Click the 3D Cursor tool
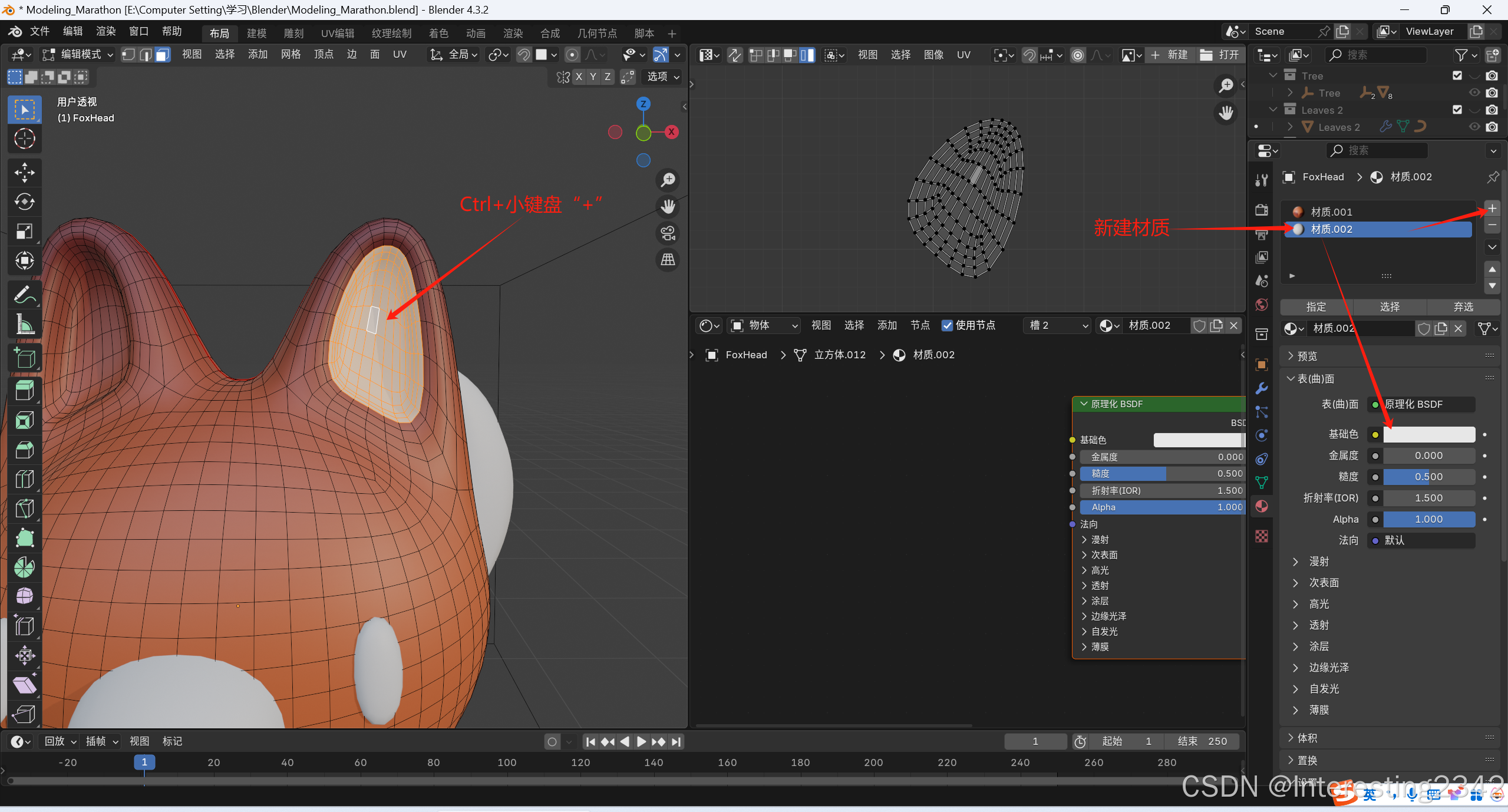 click(x=24, y=139)
